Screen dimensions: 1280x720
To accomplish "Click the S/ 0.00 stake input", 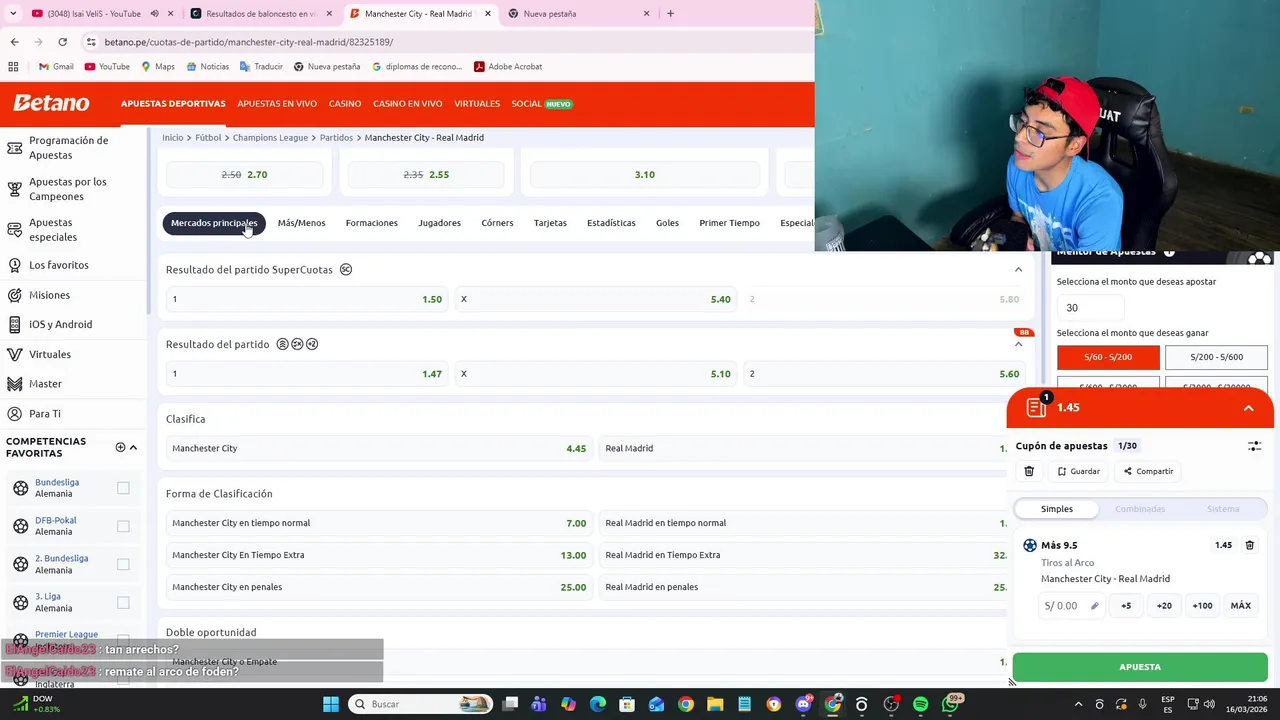I will pyautogui.click(x=1070, y=606).
